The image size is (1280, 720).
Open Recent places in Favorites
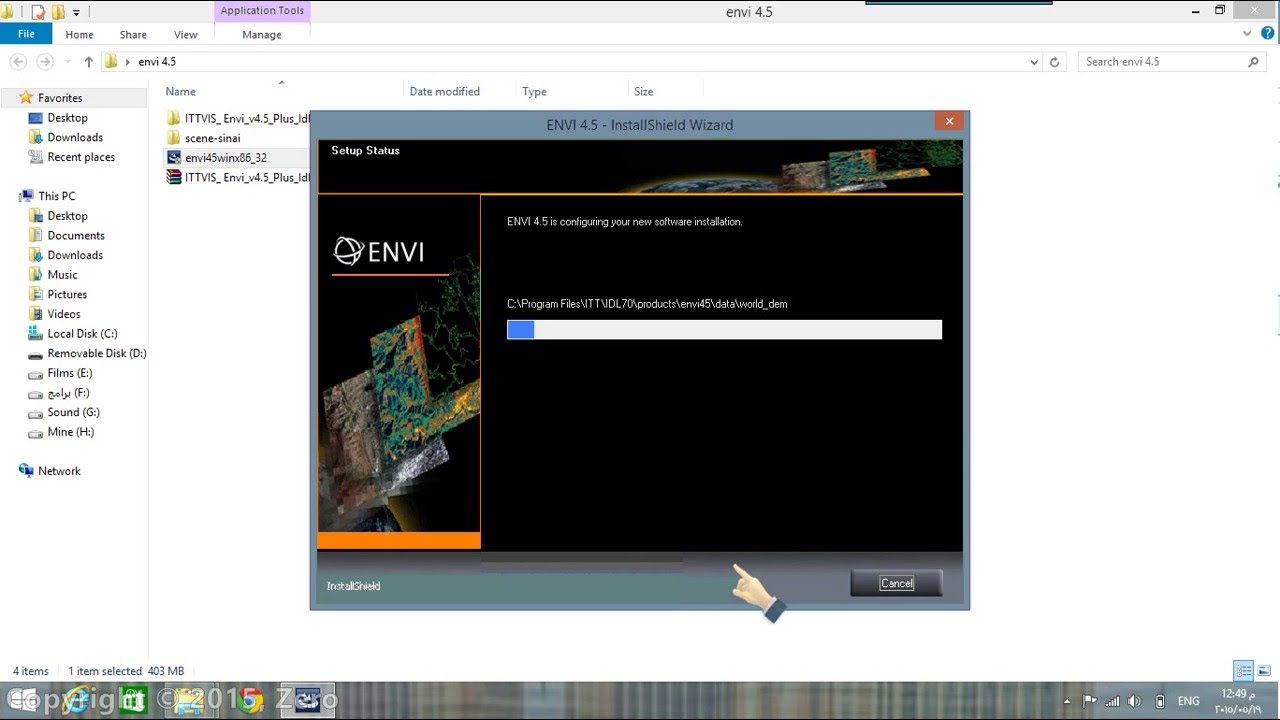coord(81,157)
